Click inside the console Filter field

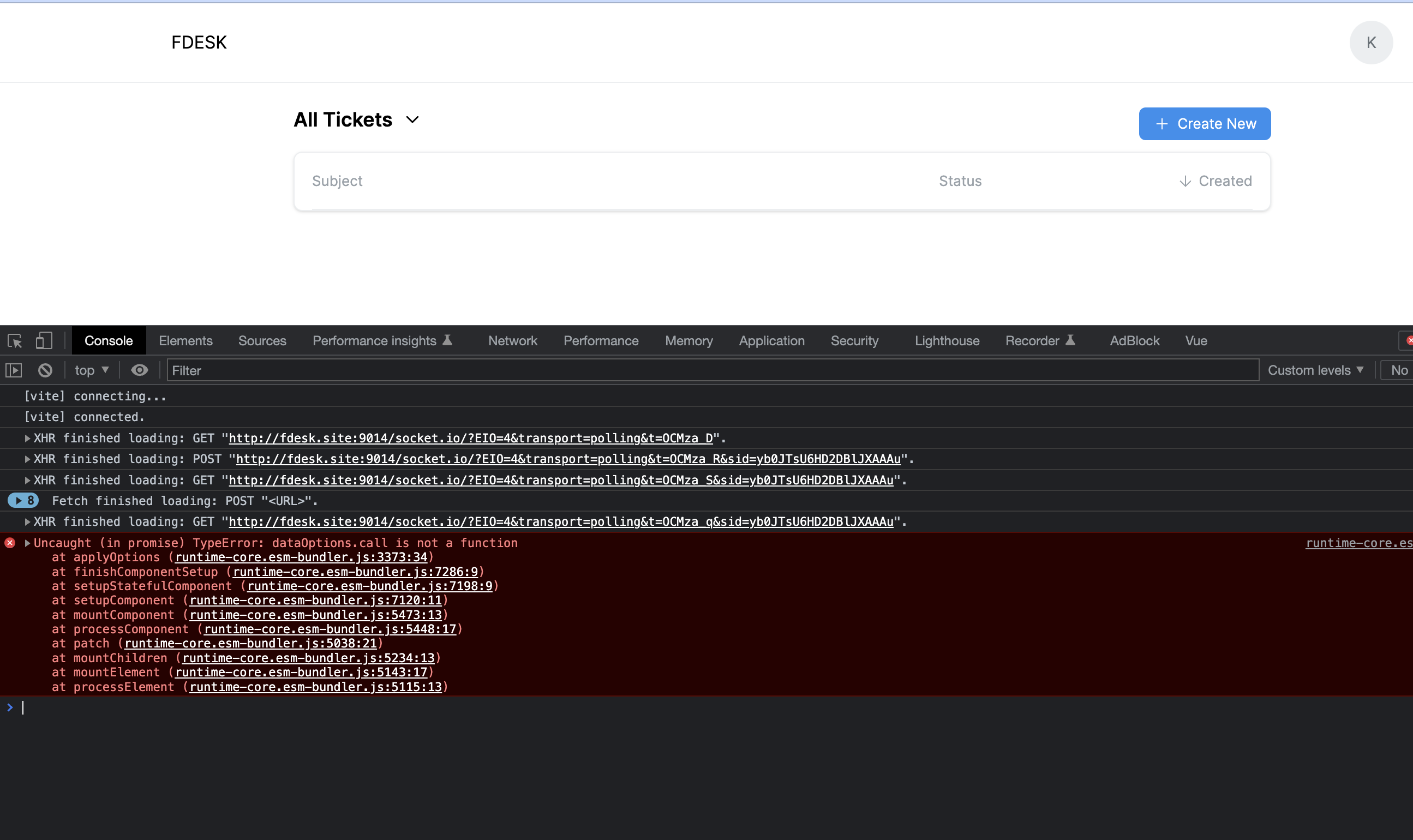coord(396,370)
